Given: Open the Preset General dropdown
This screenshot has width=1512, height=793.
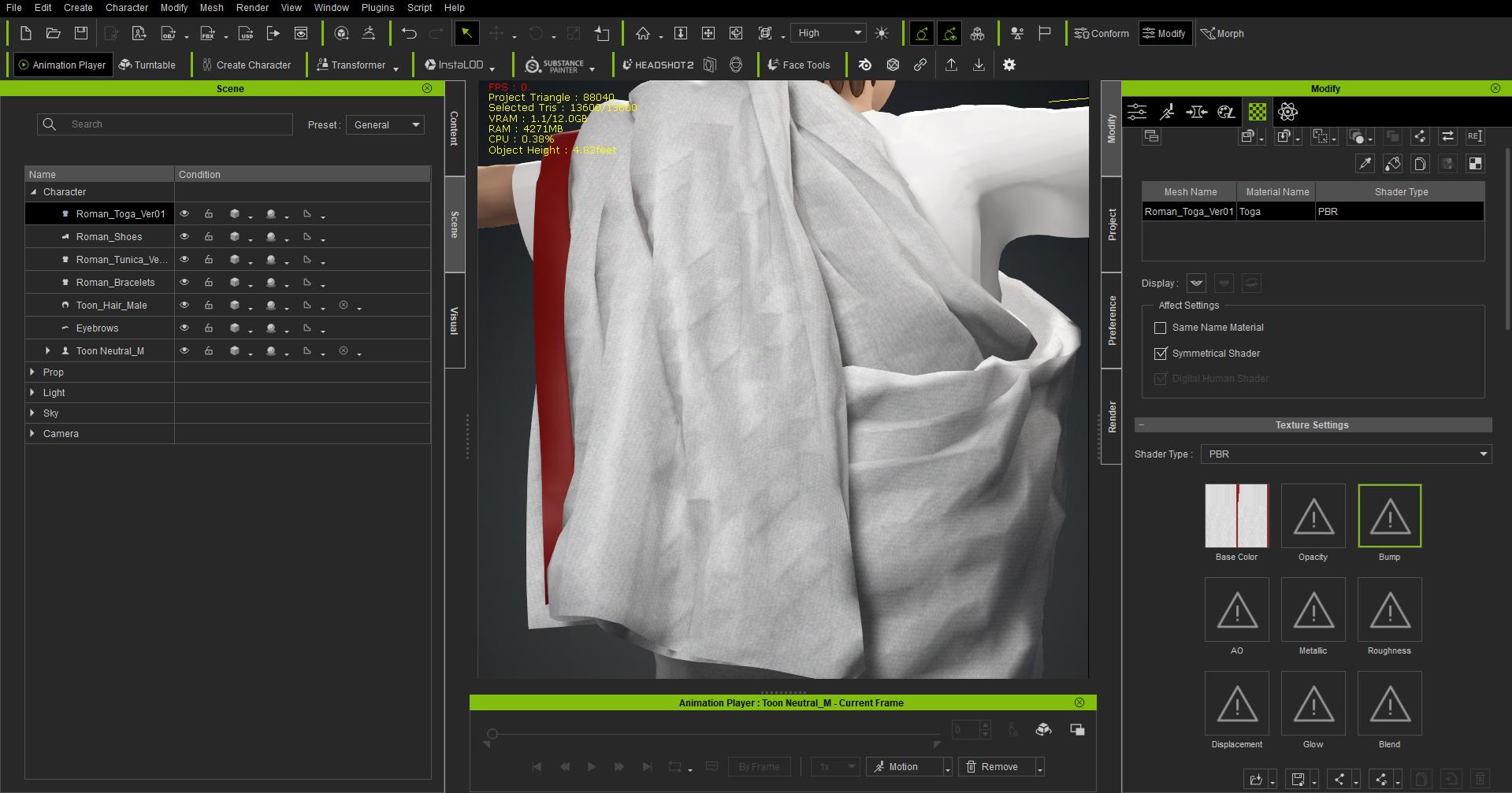Looking at the screenshot, I should point(385,124).
